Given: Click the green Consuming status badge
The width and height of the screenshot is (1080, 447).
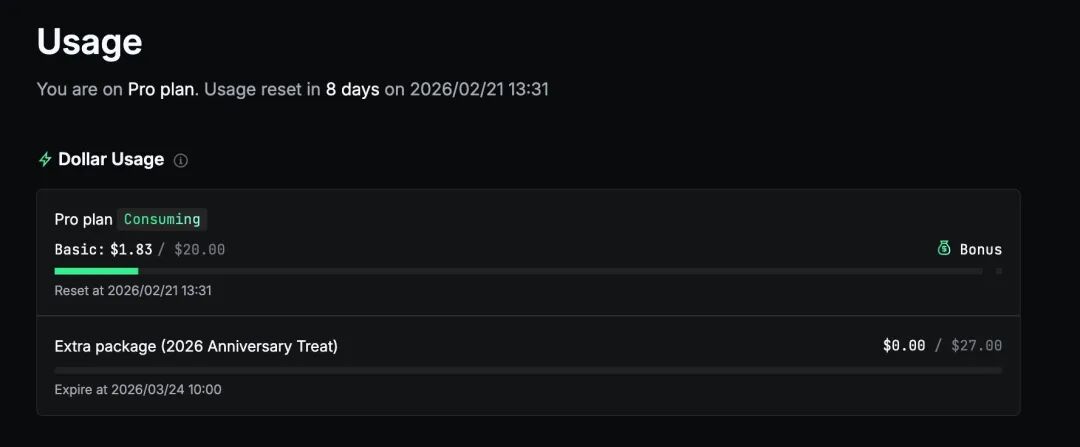Looking at the screenshot, I should coord(162,219).
